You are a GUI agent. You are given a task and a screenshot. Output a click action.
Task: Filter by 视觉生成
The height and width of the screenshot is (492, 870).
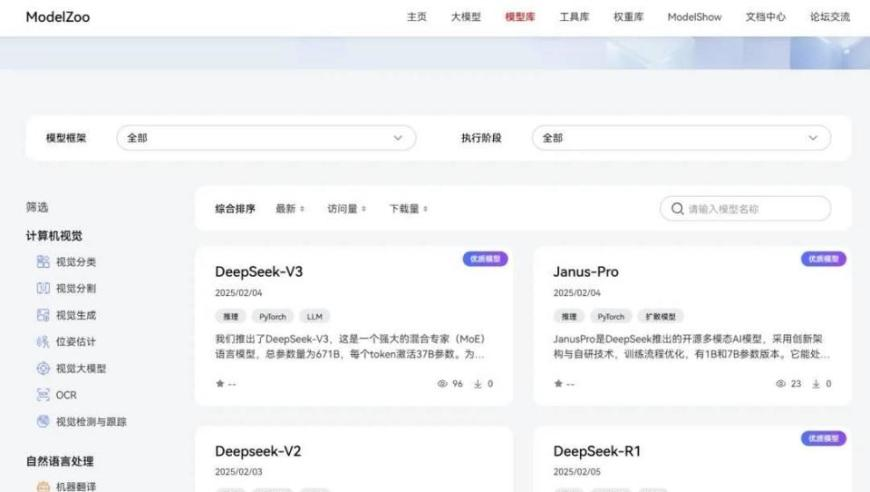(76, 315)
